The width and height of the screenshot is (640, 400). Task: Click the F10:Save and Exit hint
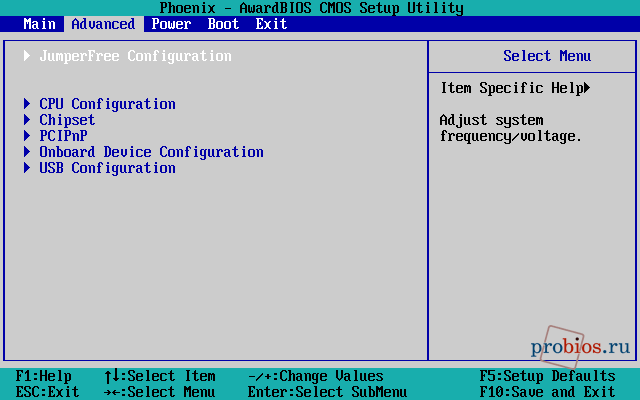(x=548, y=392)
